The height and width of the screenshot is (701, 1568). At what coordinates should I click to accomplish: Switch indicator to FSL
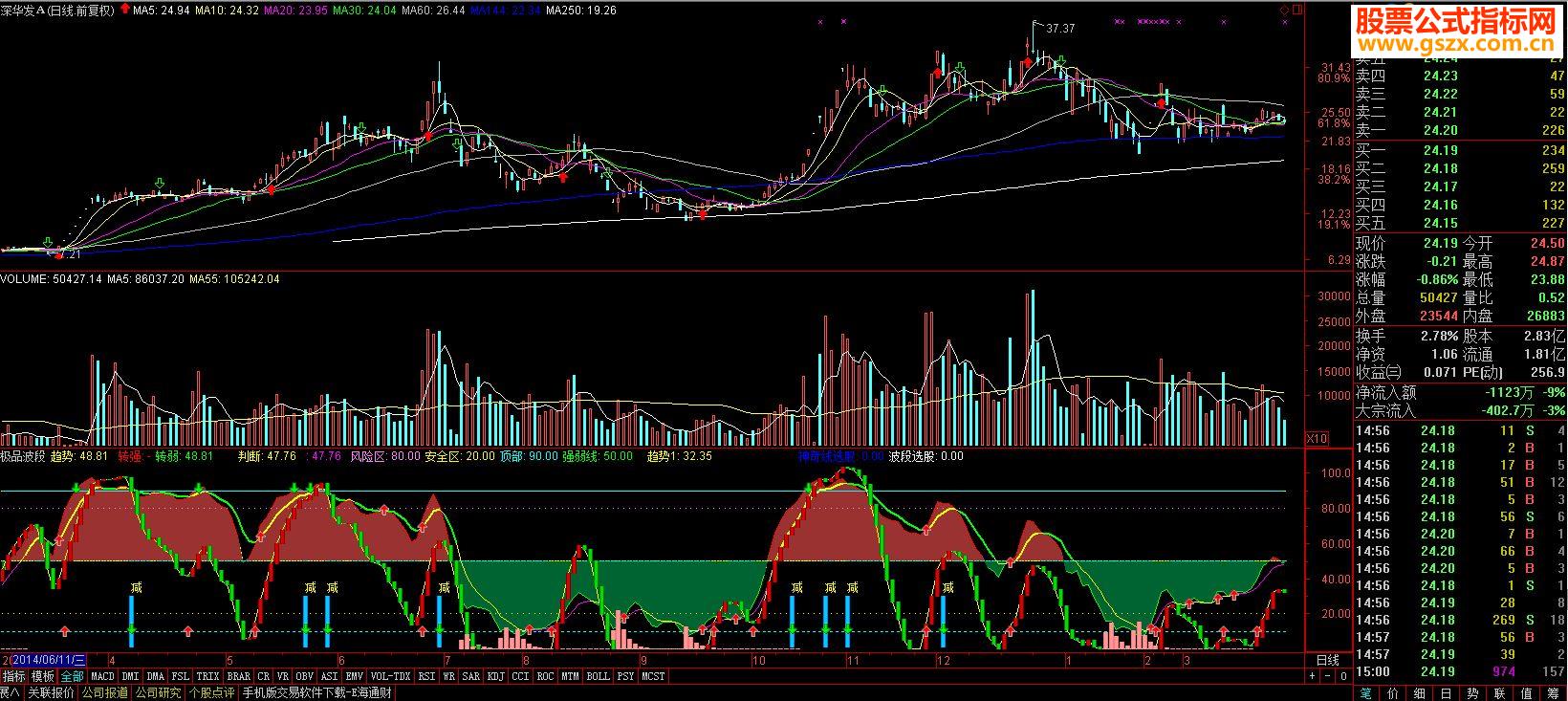(180, 676)
